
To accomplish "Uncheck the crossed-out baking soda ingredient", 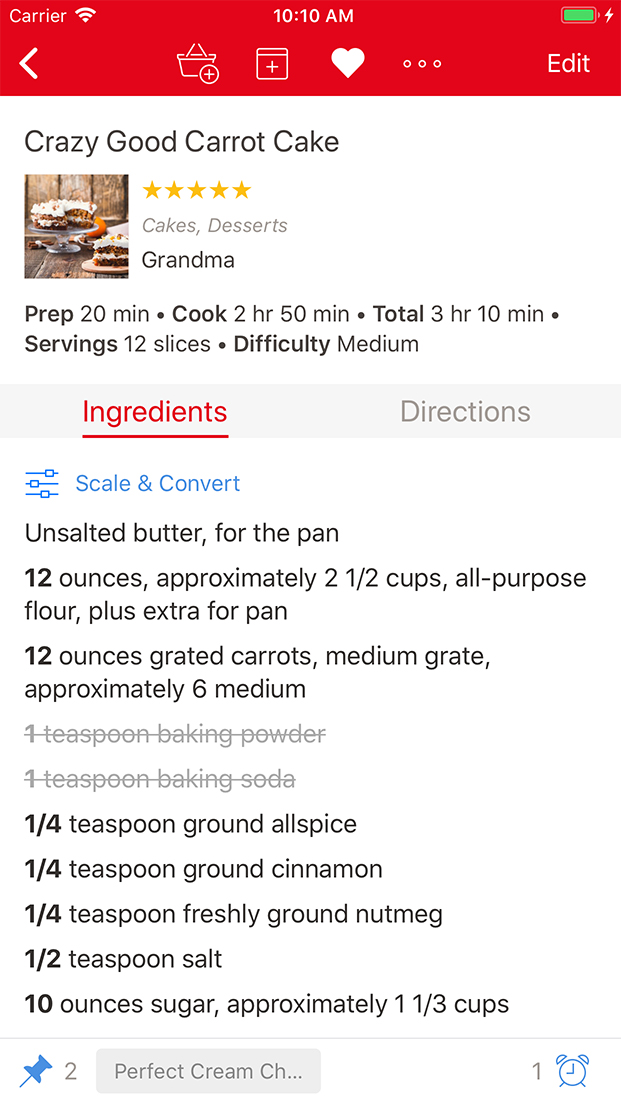I will [x=160, y=779].
